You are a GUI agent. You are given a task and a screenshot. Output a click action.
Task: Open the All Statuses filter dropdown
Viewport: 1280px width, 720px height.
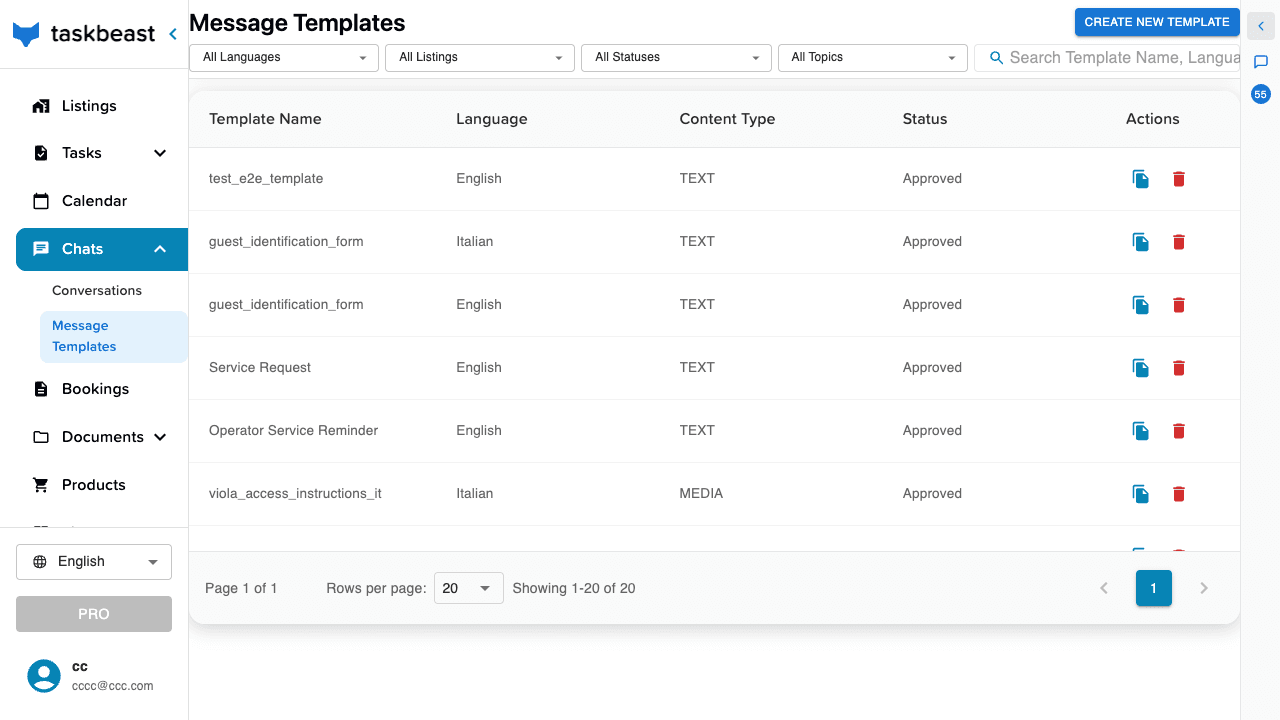coord(676,58)
